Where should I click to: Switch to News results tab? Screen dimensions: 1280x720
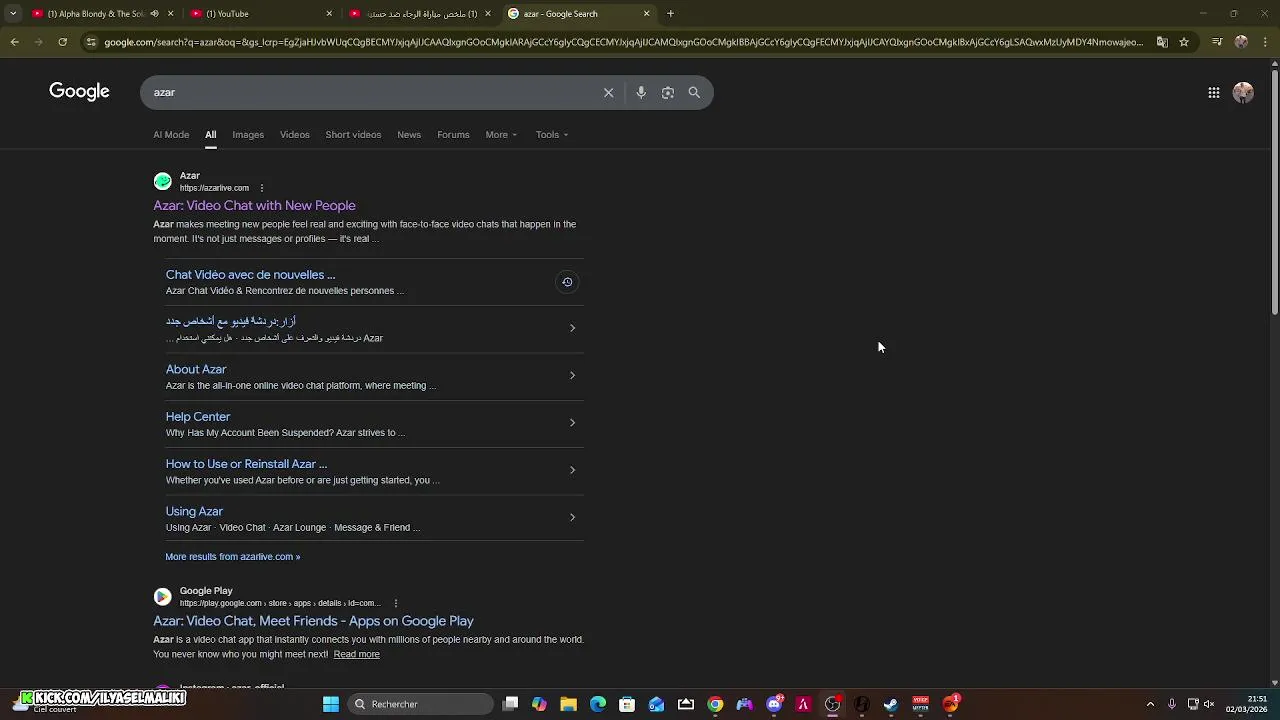pyautogui.click(x=409, y=134)
